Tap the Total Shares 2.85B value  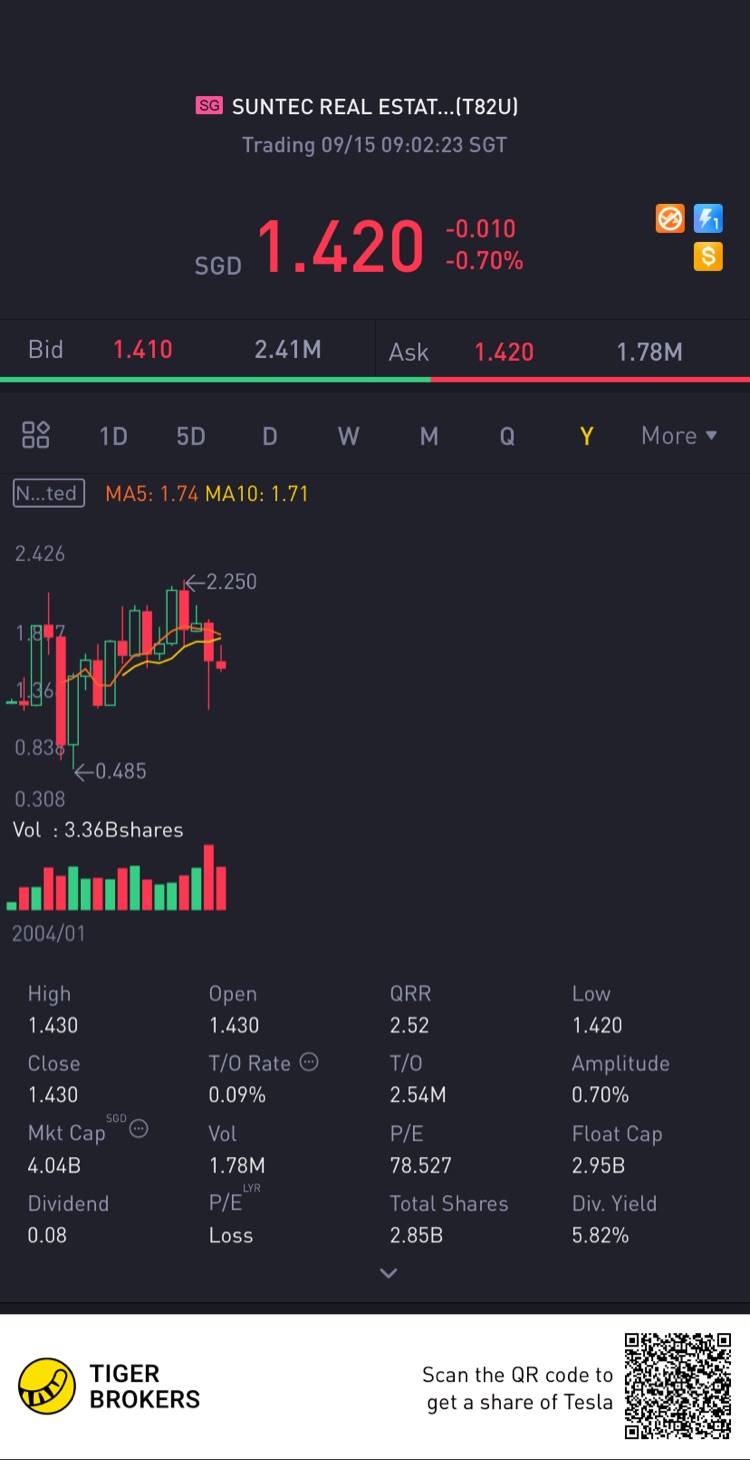click(x=416, y=1235)
